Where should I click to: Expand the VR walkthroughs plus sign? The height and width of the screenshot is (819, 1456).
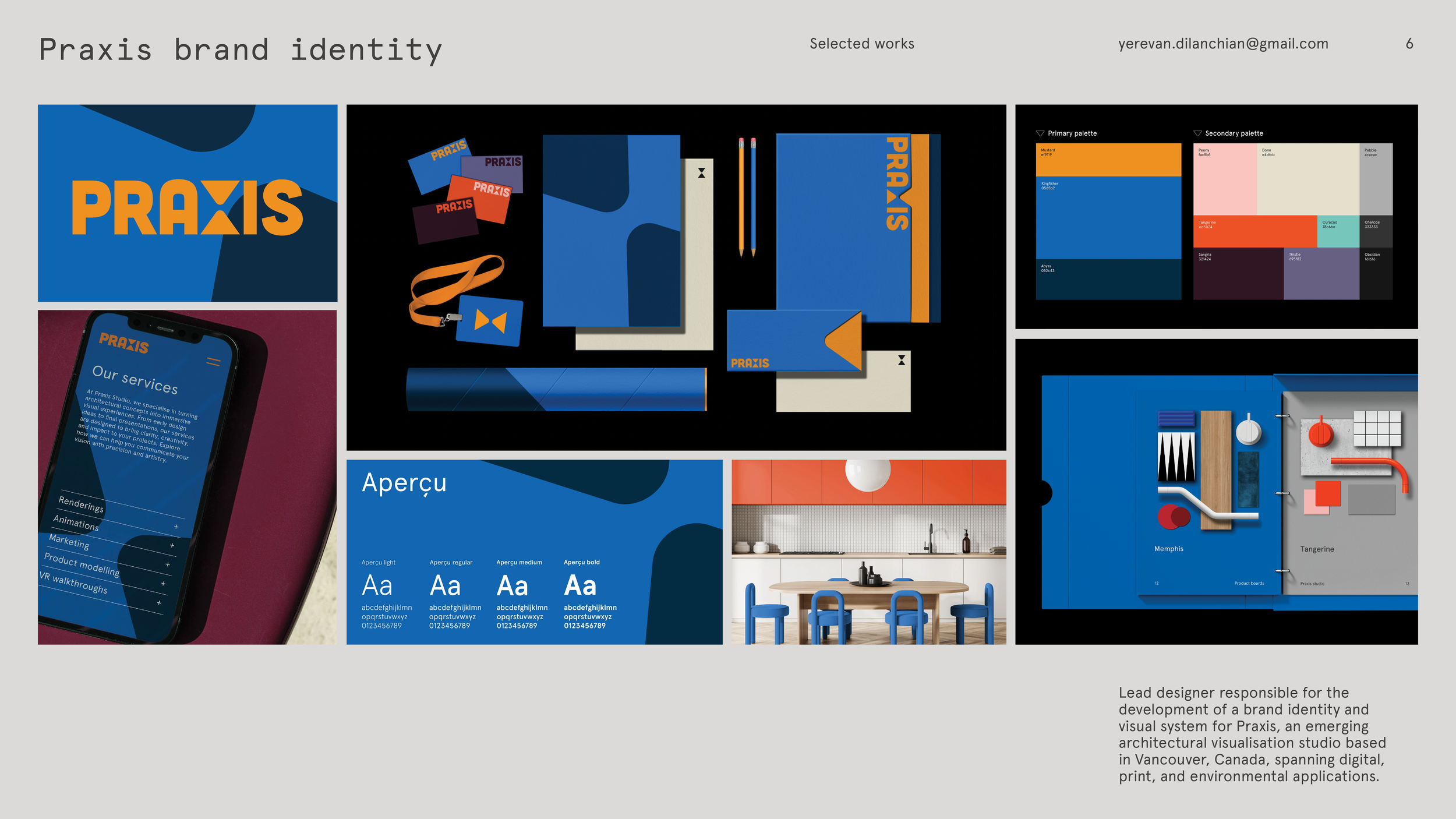(x=159, y=603)
